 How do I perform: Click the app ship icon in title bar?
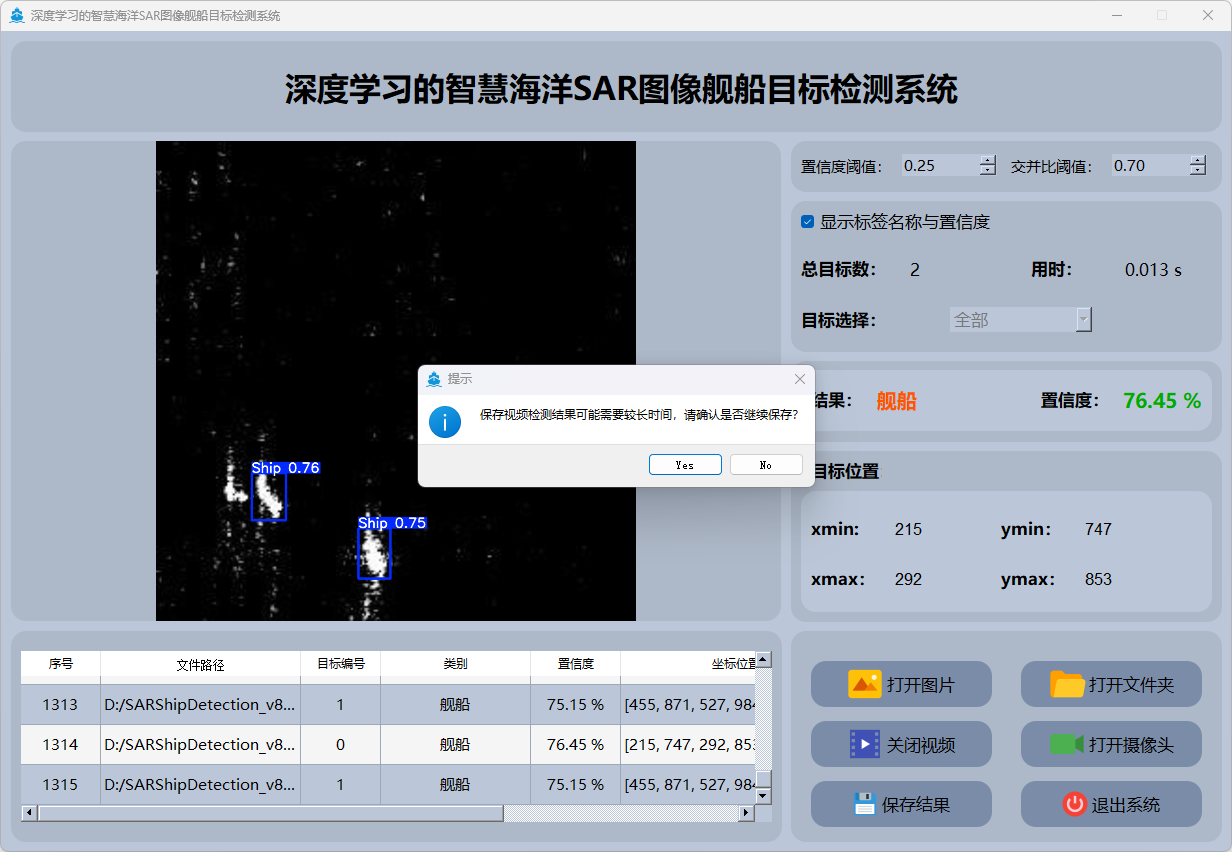(17, 15)
